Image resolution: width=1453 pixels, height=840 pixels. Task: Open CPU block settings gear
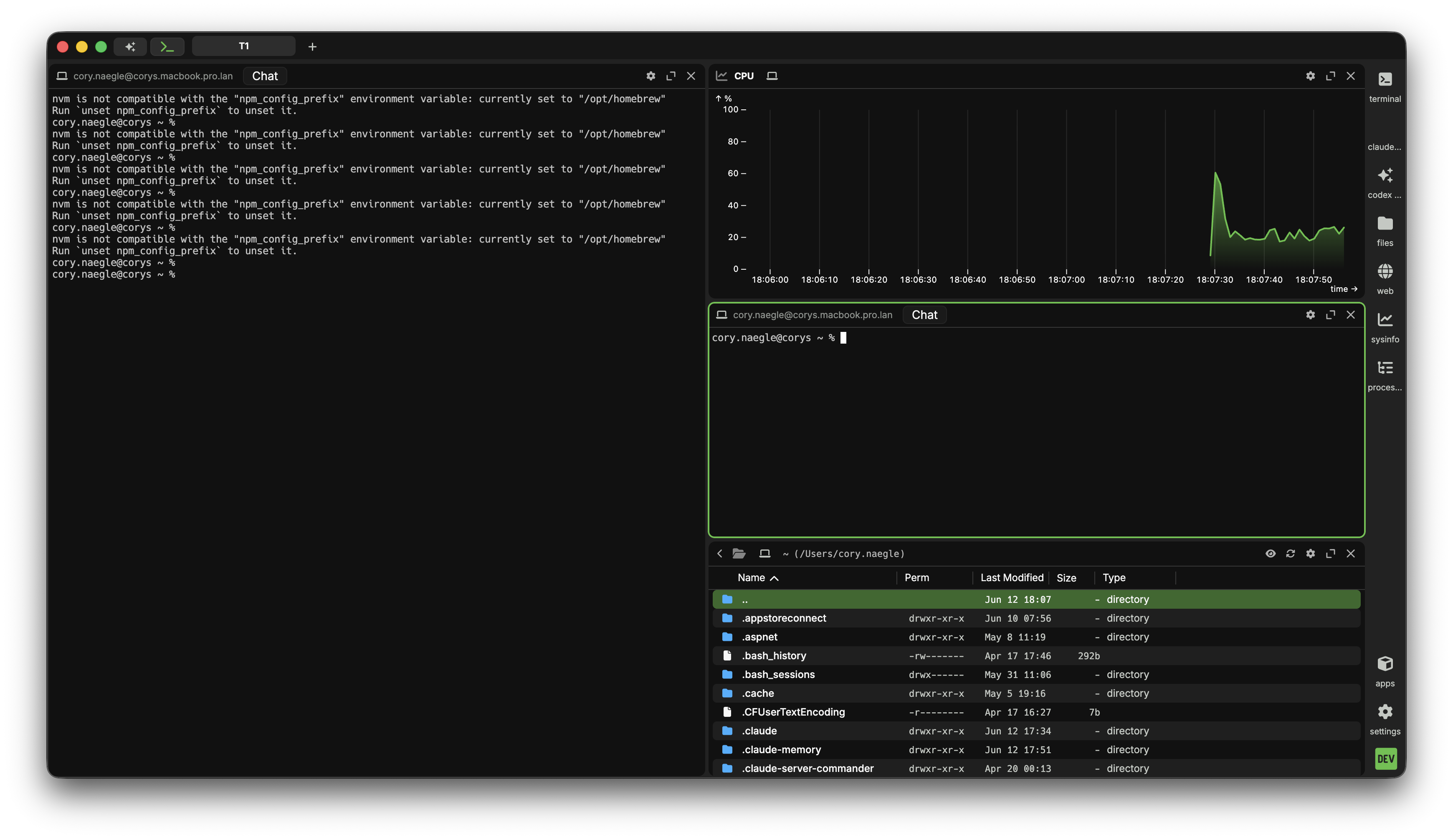click(1310, 76)
